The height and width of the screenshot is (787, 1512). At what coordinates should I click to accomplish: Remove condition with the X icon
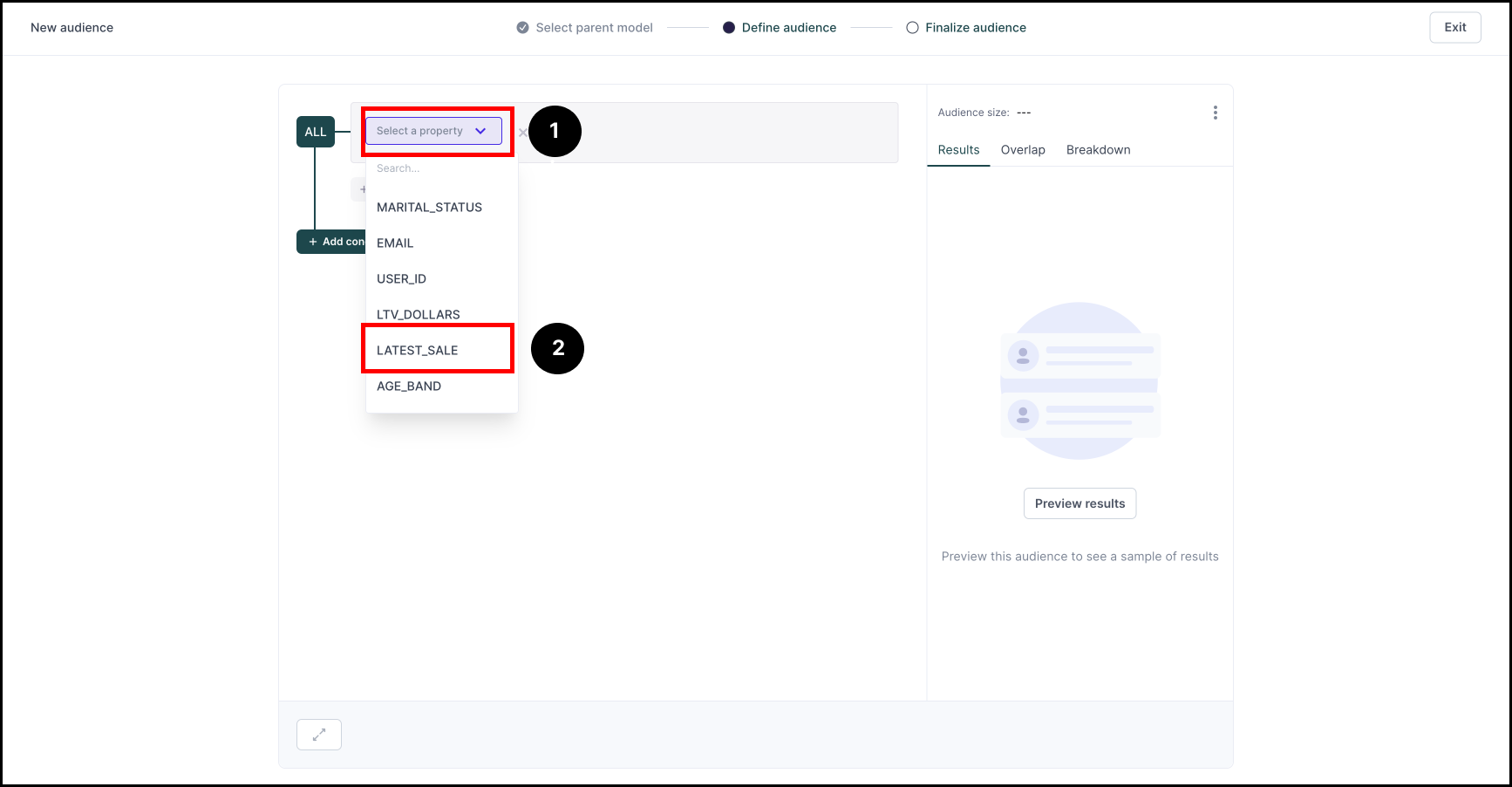(522, 133)
